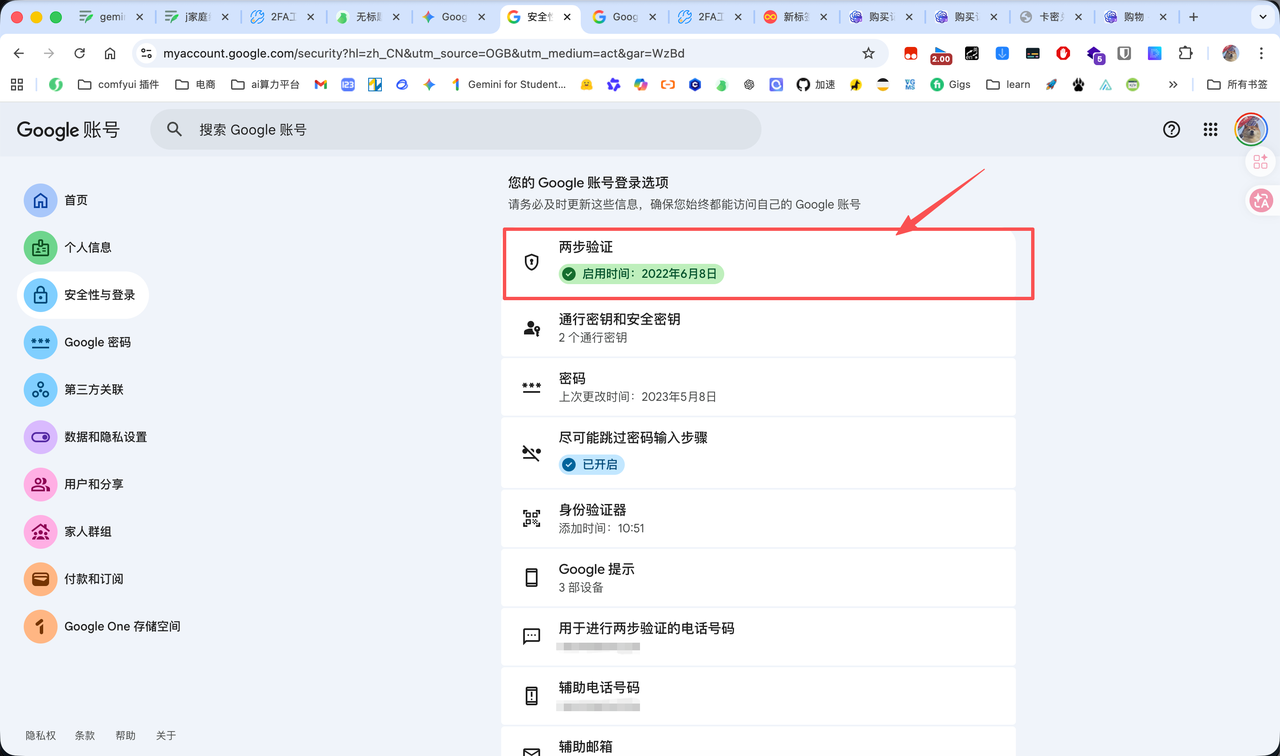Go to 数据和隐私设置 section

[105, 437]
